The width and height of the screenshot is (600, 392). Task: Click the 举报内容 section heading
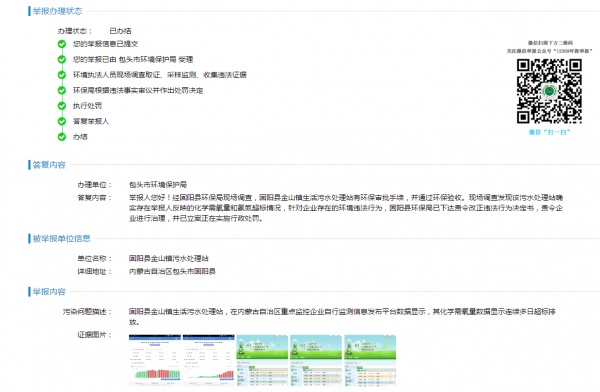click(49, 292)
